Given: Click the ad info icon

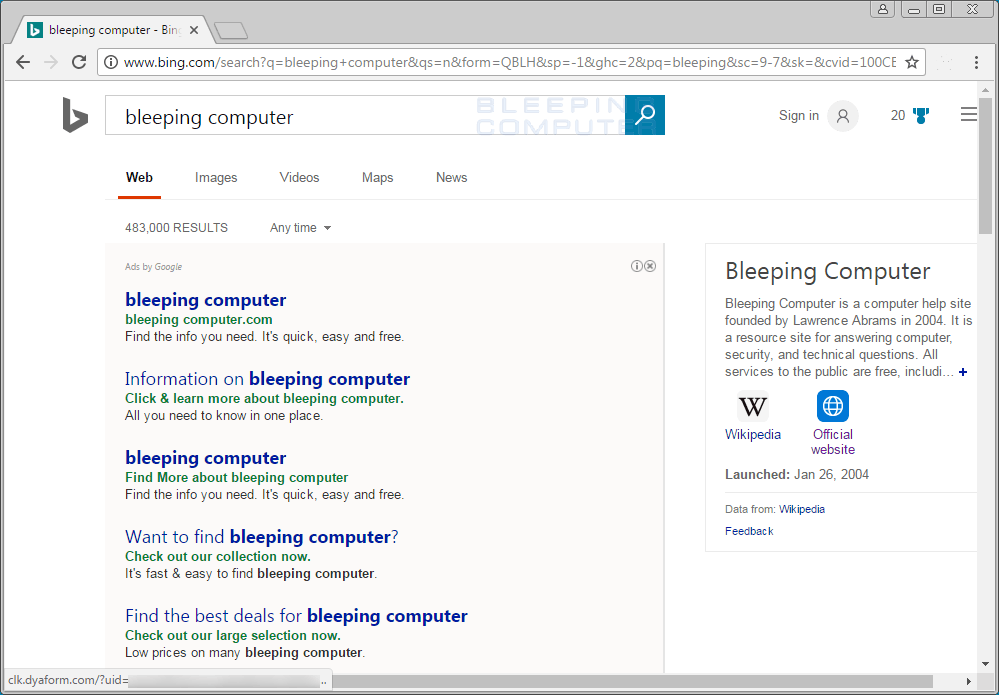Looking at the screenshot, I should pos(636,266).
